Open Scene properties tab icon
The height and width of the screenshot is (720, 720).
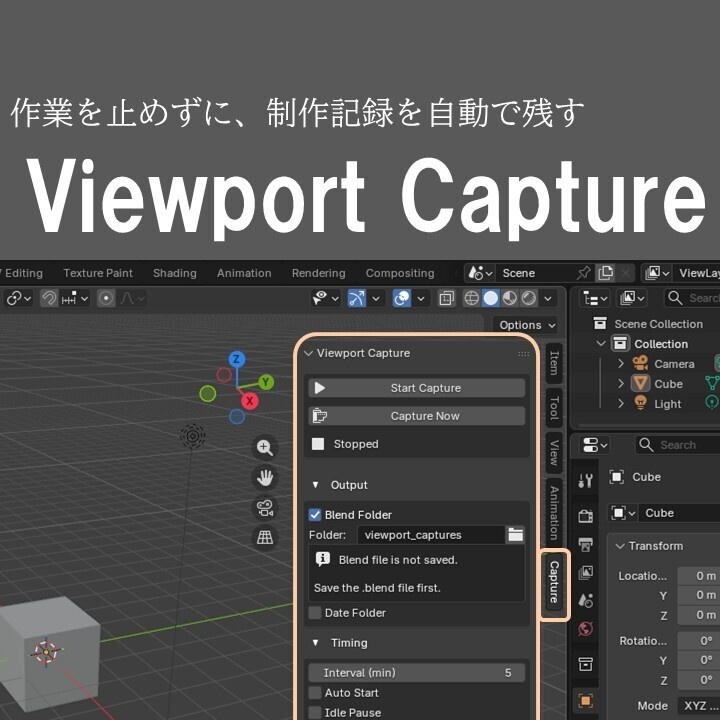(x=585, y=601)
